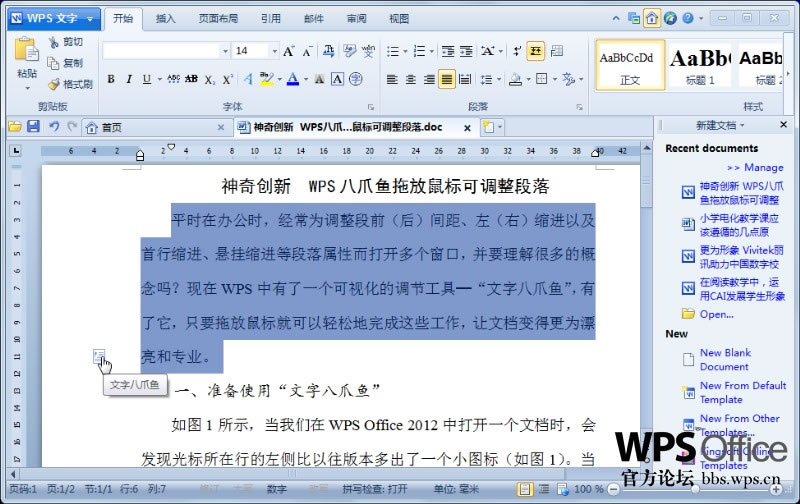Screen dimensions: 800x504
Task: Toggle the highlighted paragraph layout button
Action: coord(535,51)
